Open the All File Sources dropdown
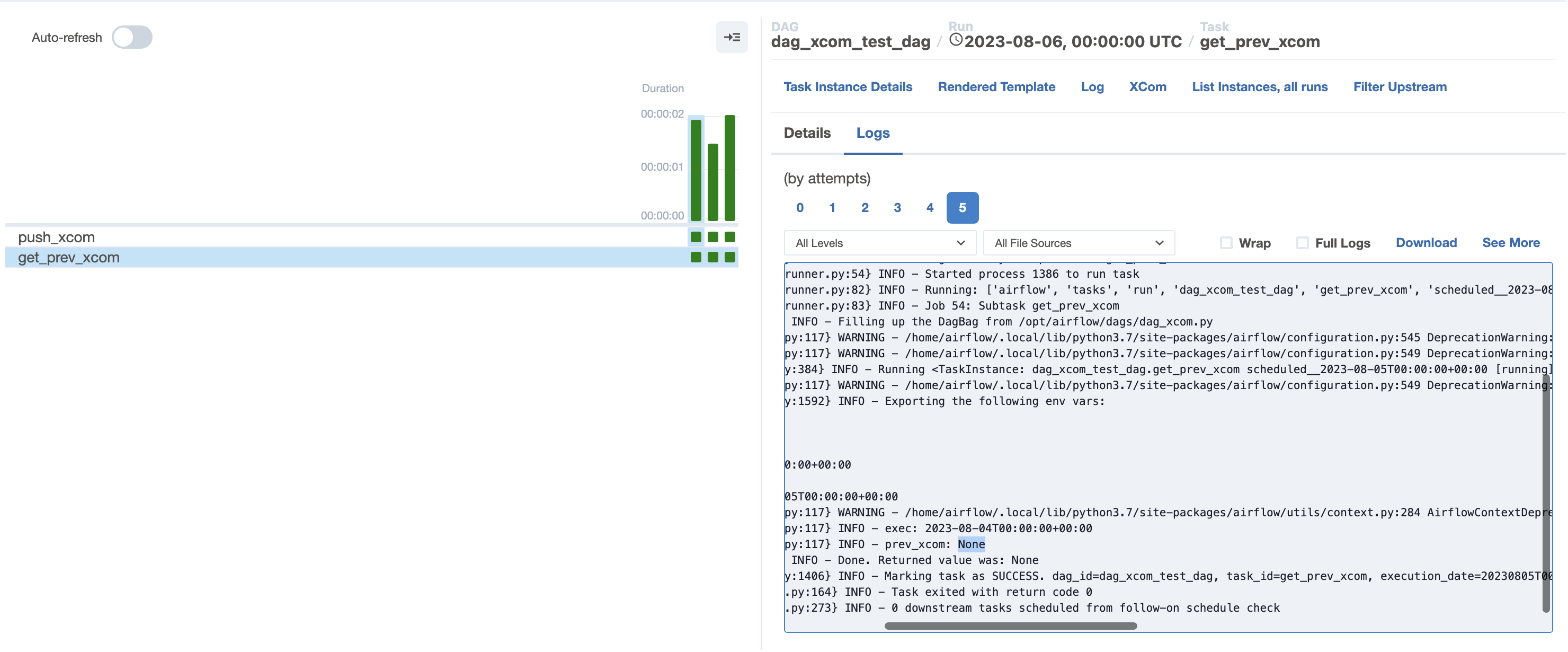This screenshot has height=652, width=1568. coord(1078,243)
